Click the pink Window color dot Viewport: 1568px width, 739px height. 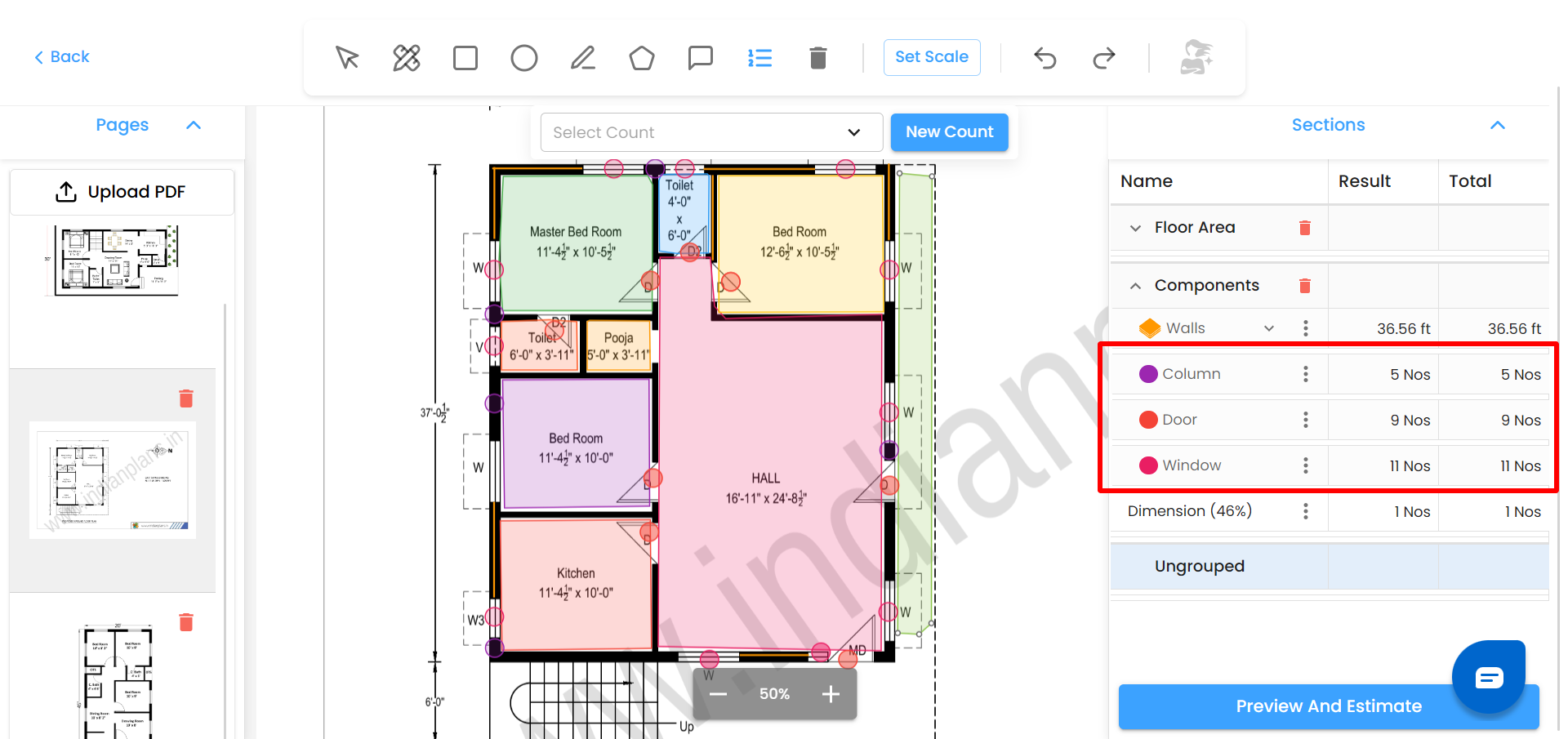click(x=1148, y=465)
